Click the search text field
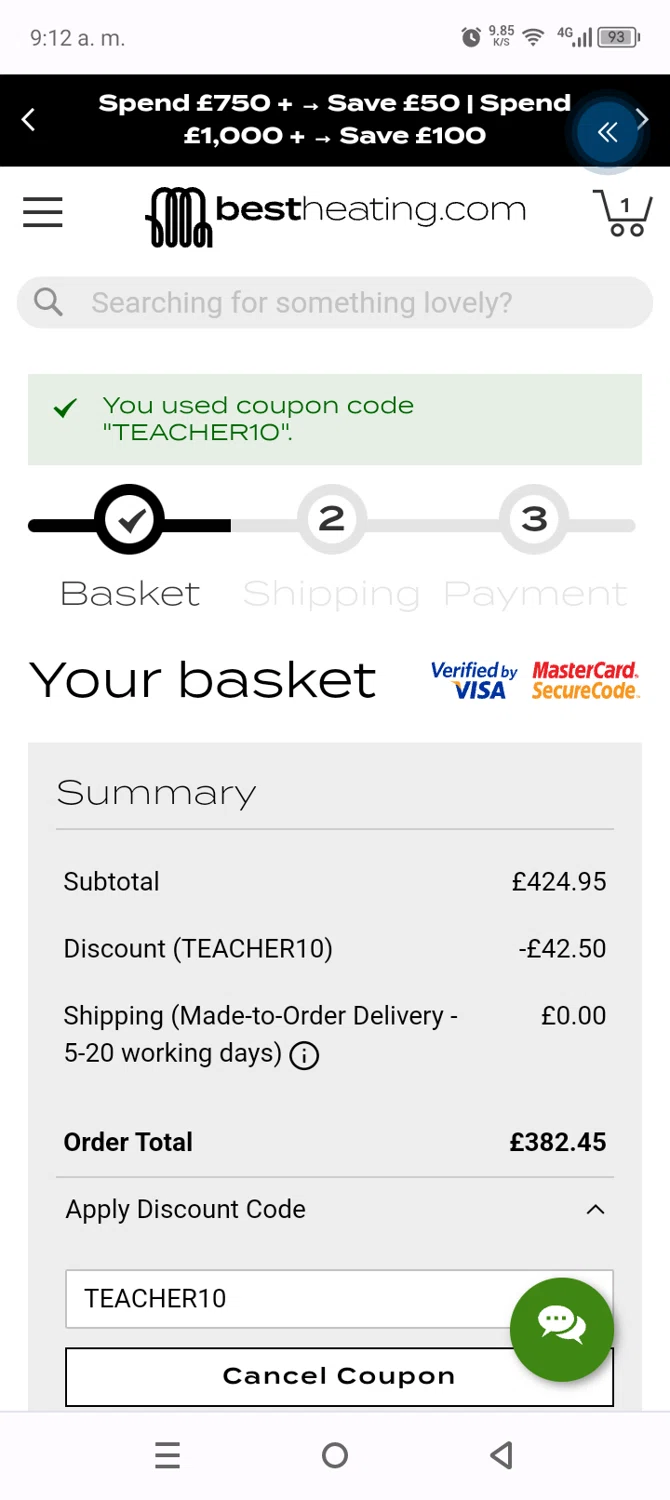Screen dimensions: 670x1500 click(350, 302)
